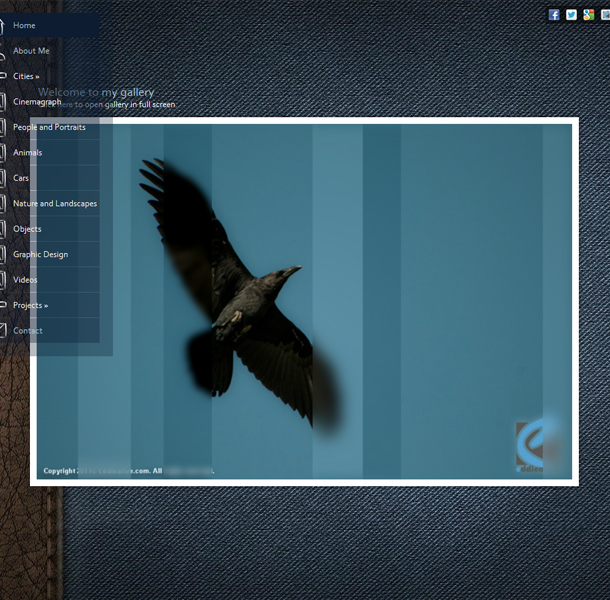610x600 pixels.
Task: Click the Welcome to my gallery heading
Action: click(96, 92)
